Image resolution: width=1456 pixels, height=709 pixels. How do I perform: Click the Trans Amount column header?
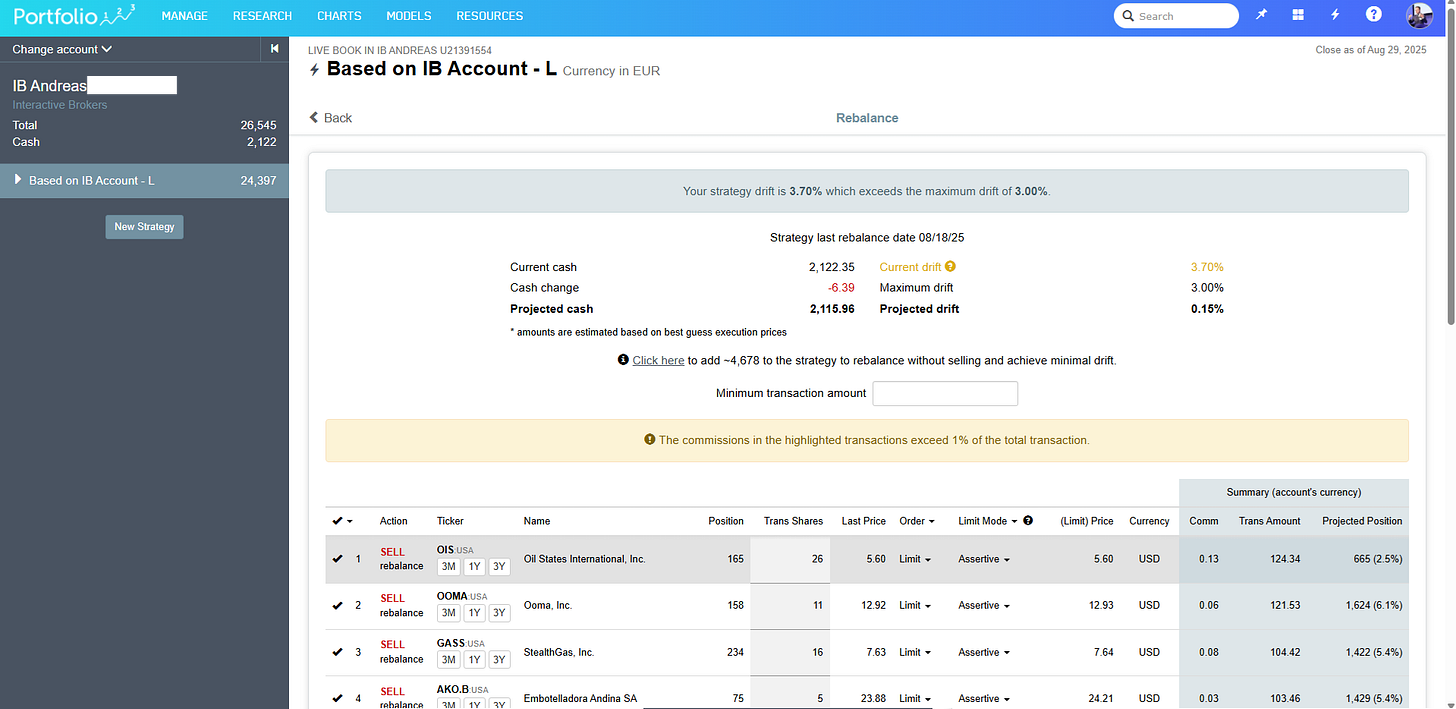pyautogui.click(x=1269, y=521)
